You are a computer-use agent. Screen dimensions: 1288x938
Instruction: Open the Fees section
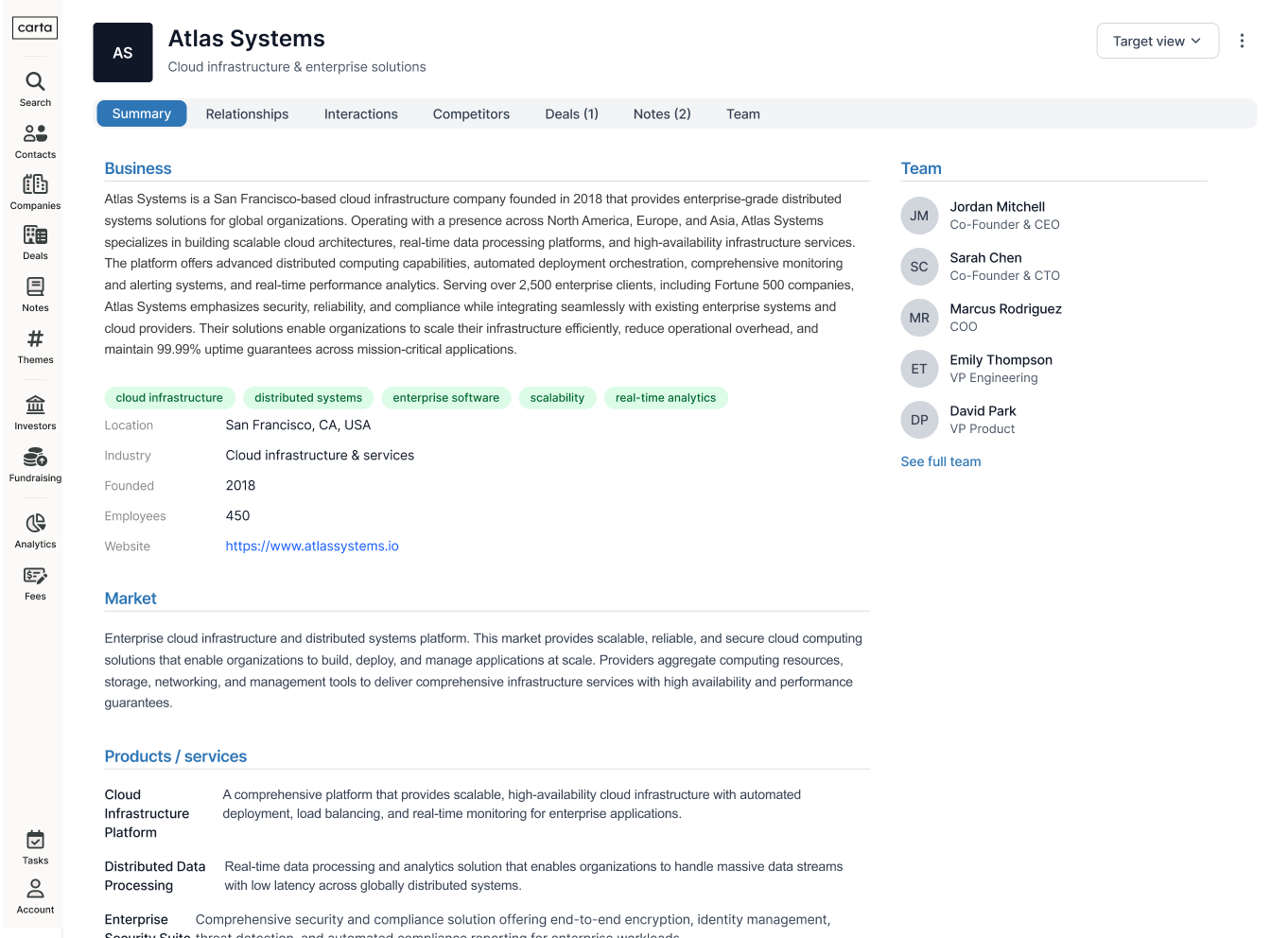coord(34,582)
